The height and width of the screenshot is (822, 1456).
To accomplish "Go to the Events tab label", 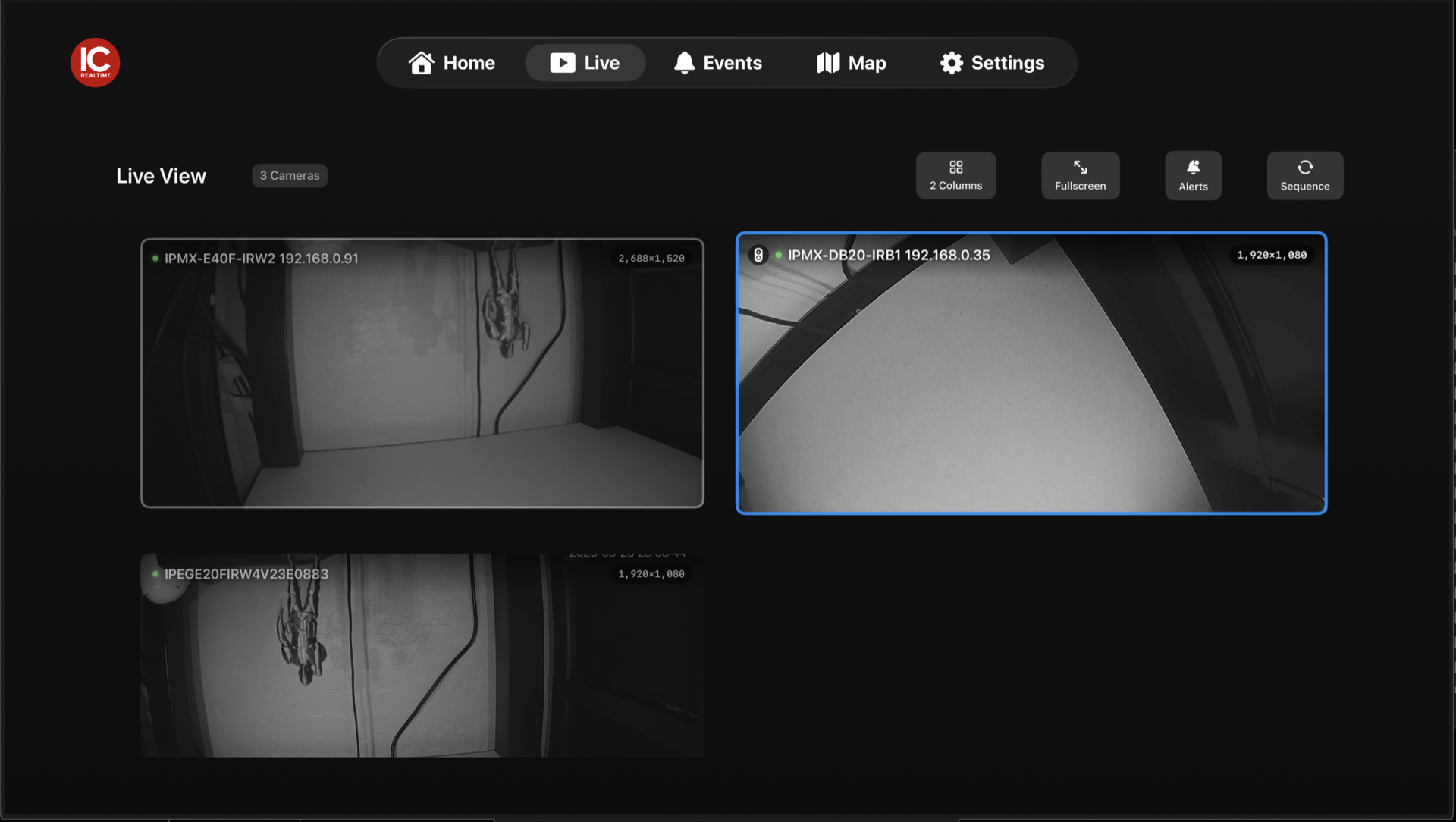I will [733, 63].
